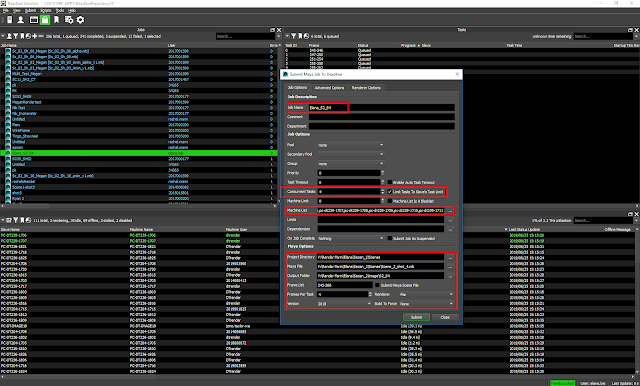Open the Secondary Pool dropdown

coord(351,154)
